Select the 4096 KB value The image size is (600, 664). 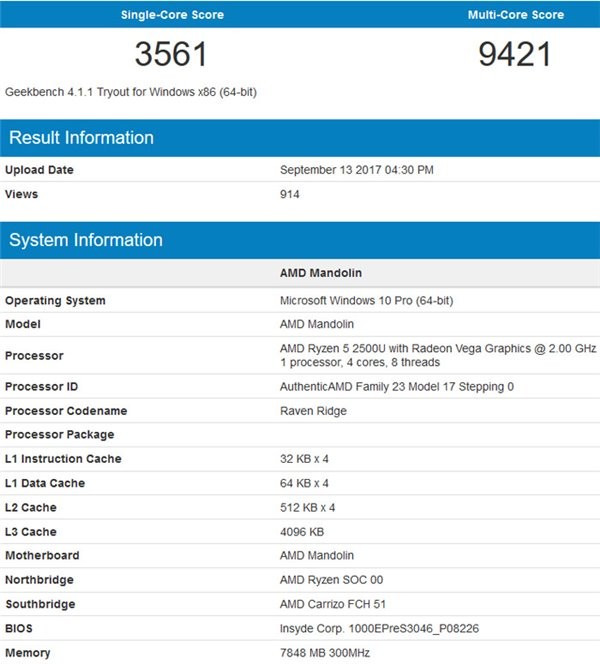302,532
